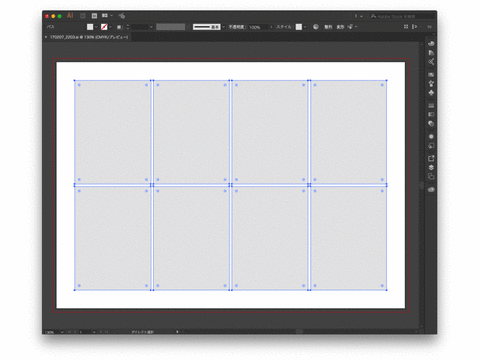The height and width of the screenshot is (360, 480).
Task: Select the top-left gray rectangle
Action: (x=113, y=132)
